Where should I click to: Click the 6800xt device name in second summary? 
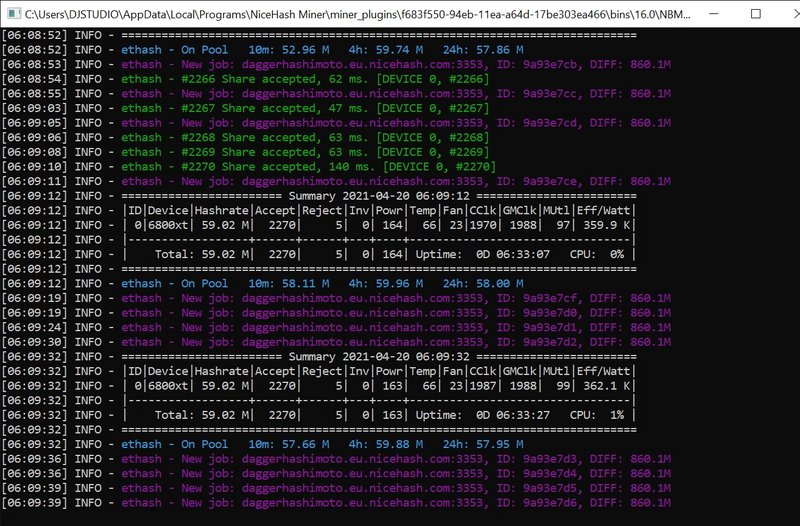click(x=168, y=386)
